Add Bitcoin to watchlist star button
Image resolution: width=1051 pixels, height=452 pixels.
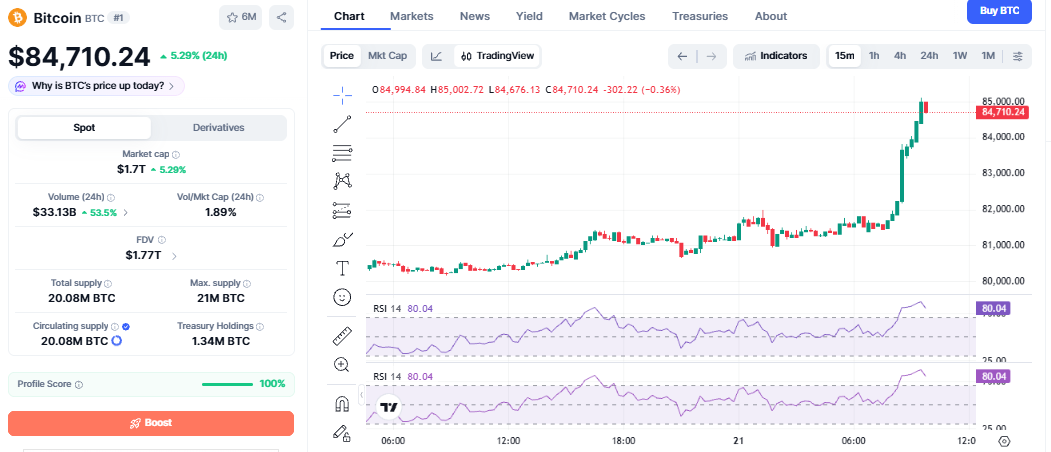click(x=241, y=17)
